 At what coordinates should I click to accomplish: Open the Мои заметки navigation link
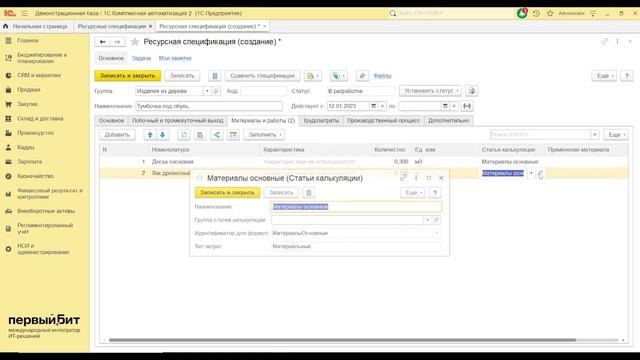tap(175, 58)
